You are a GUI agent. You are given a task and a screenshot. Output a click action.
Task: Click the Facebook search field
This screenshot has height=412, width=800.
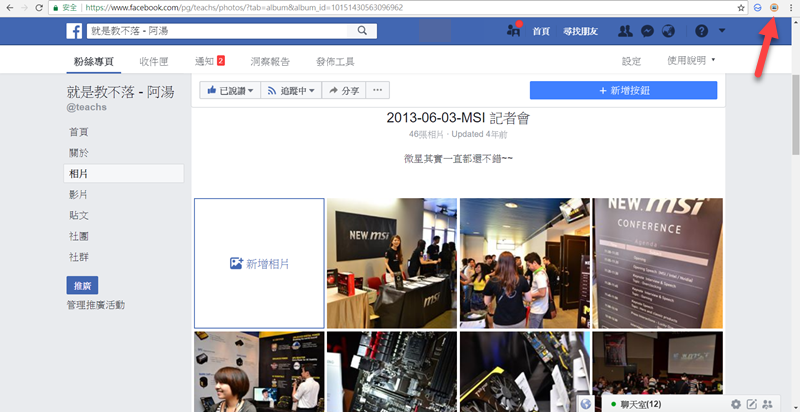point(217,31)
